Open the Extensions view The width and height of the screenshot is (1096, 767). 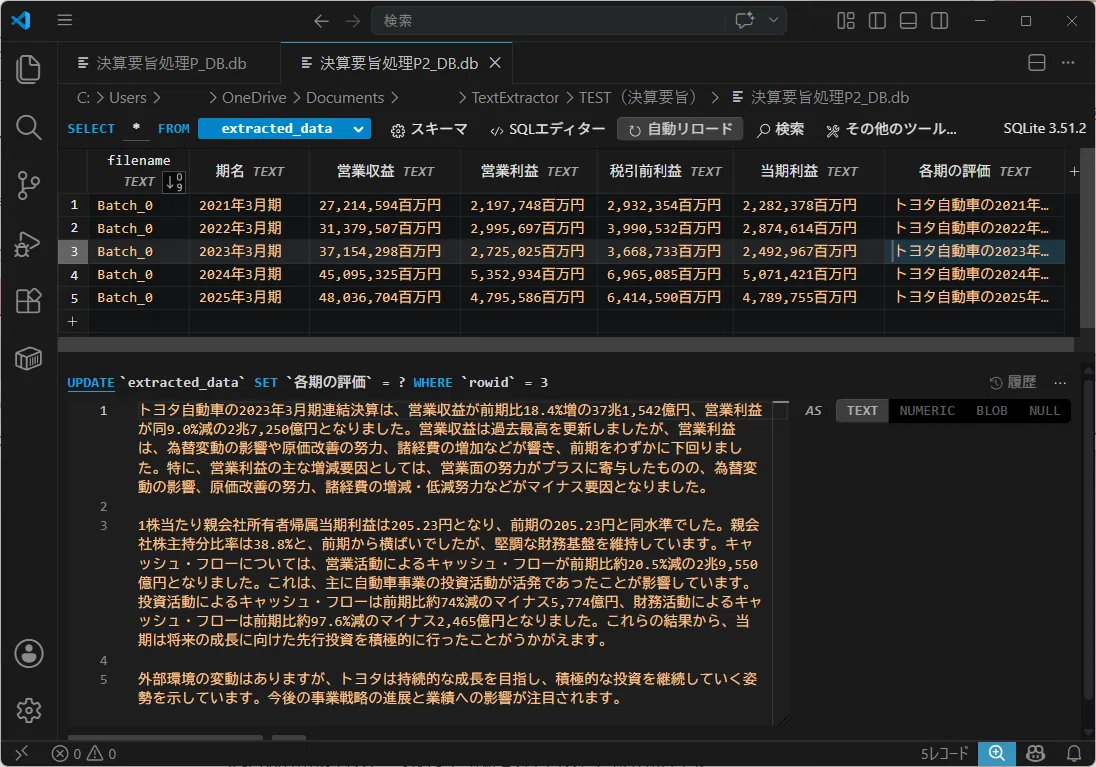[x=28, y=301]
